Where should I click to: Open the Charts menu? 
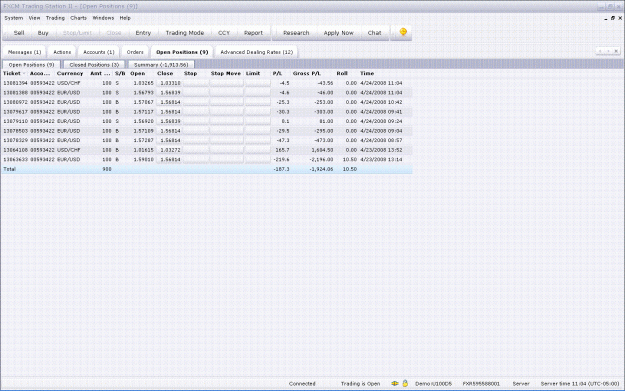point(78,18)
